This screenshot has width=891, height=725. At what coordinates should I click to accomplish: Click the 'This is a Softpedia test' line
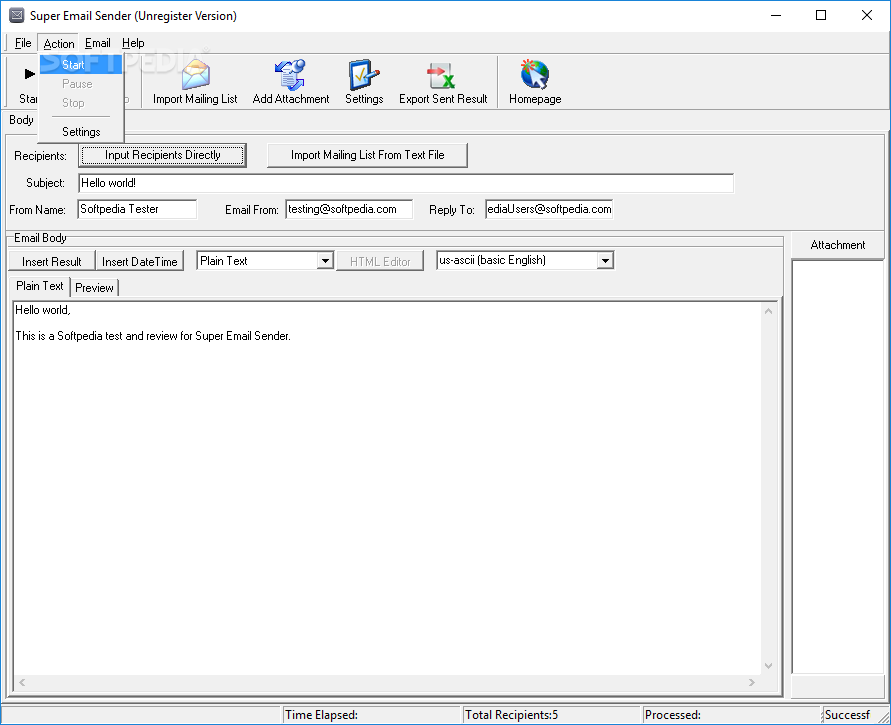point(153,336)
